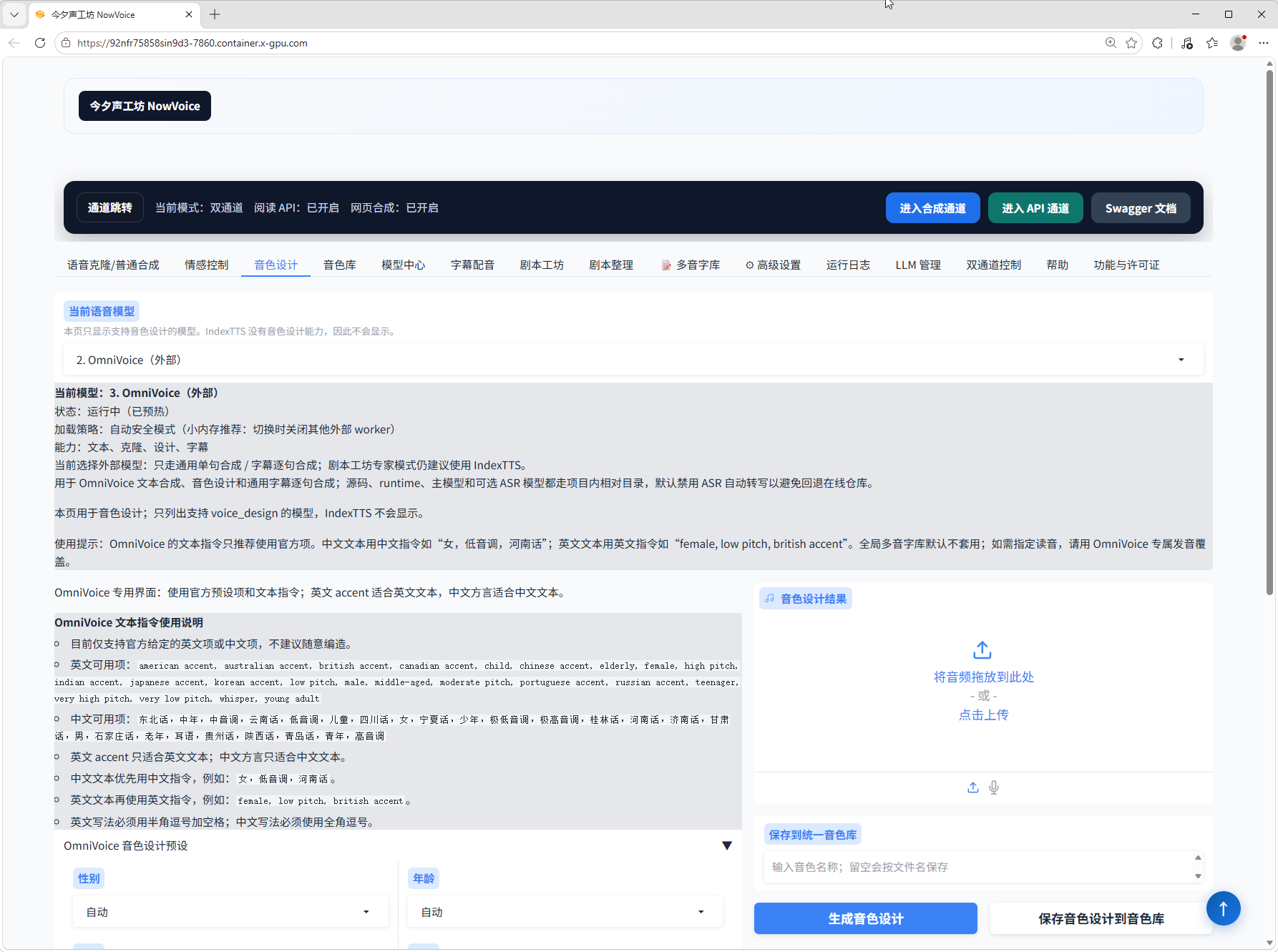1278x952 pixels.
Task: Click the 状态：运行中（已预热） line
Action: tap(112, 411)
